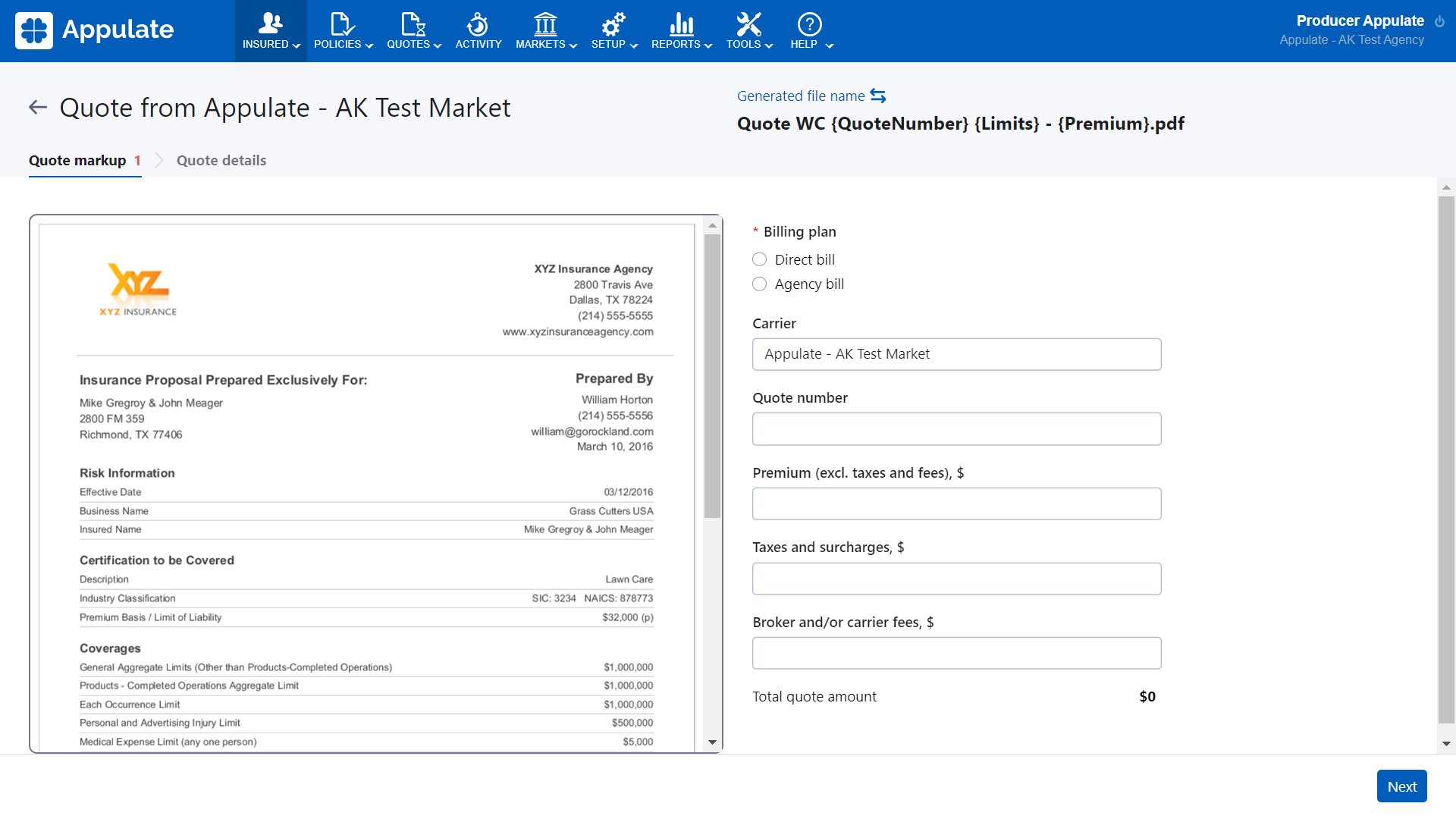Click the $500,000 Personal and Advertising Injury value
This screenshot has width=1456, height=819.
pyautogui.click(x=632, y=723)
